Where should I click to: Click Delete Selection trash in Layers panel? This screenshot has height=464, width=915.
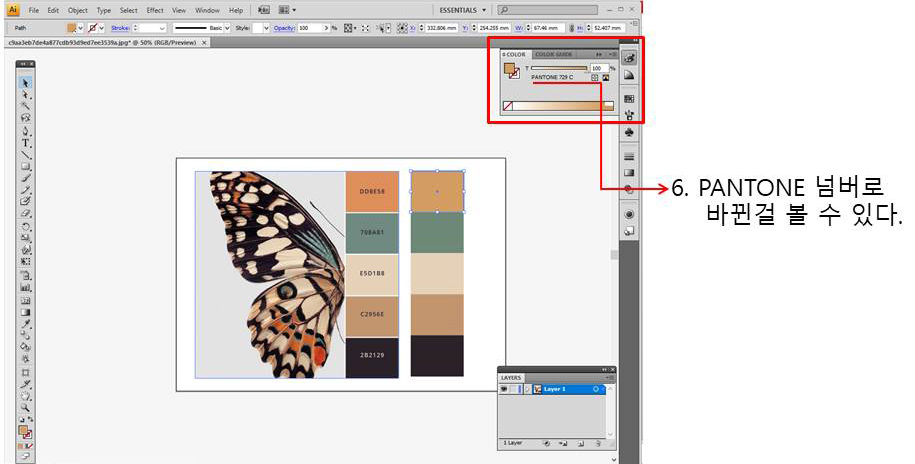click(x=598, y=444)
